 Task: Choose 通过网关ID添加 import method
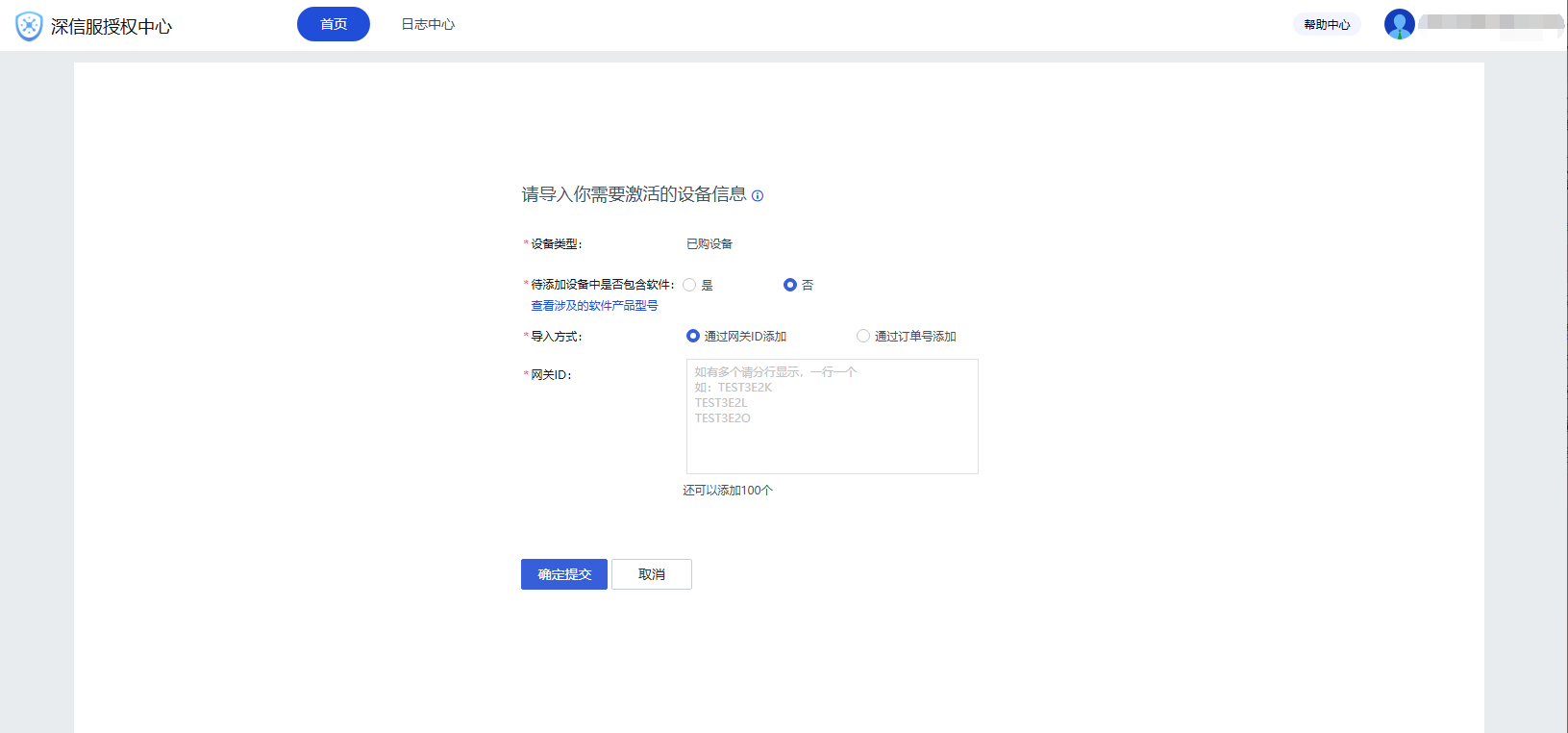tap(693, 336)
